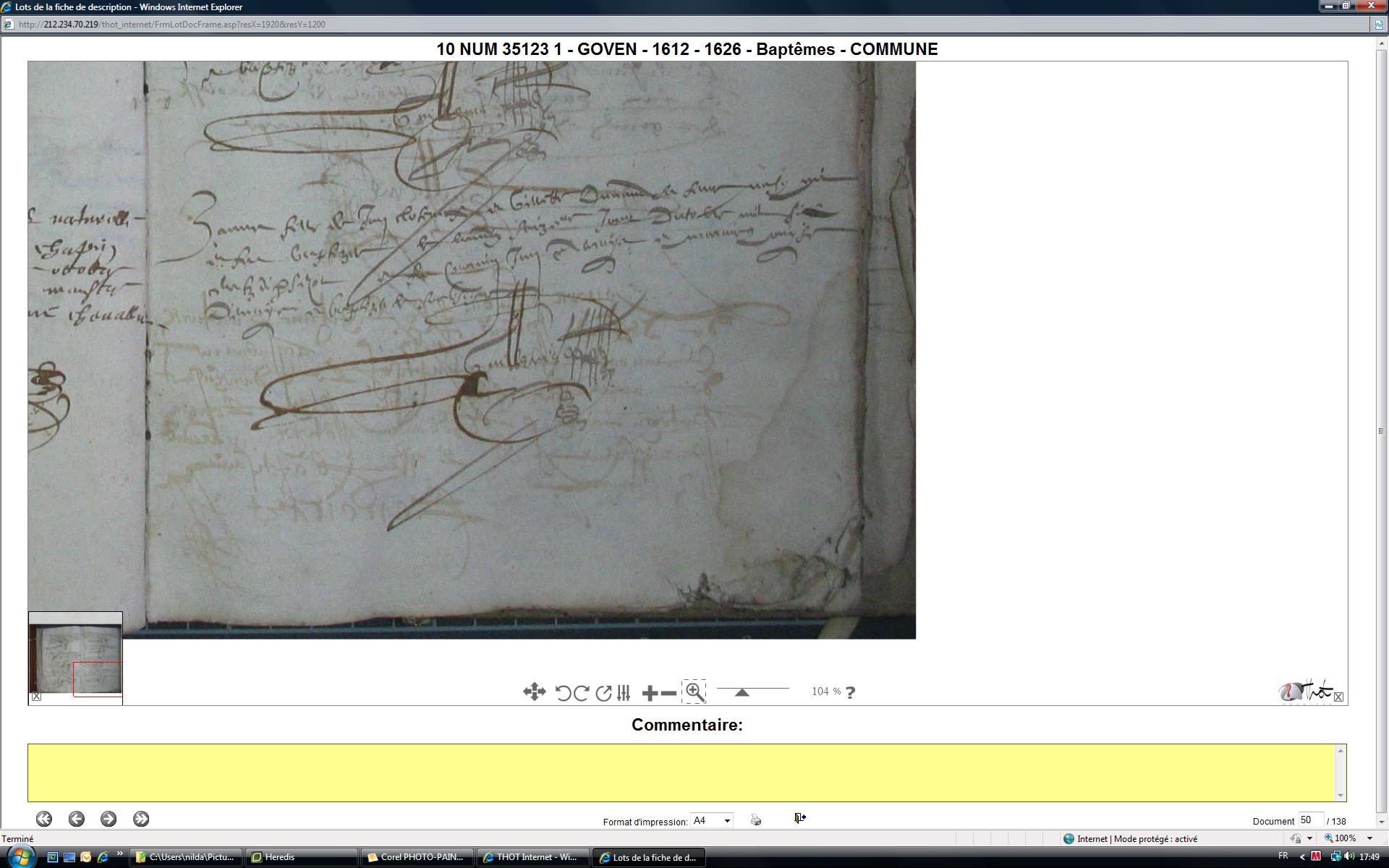Rotate the document image clockwise
The width and height of the screenshot is (1389, 868).
[580, 693]
